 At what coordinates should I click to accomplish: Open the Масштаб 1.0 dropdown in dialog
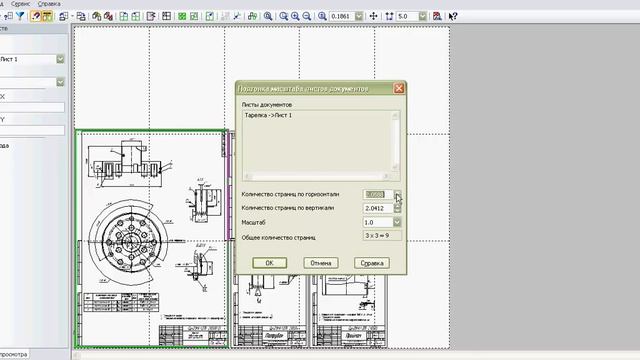[x=397, y=222]
